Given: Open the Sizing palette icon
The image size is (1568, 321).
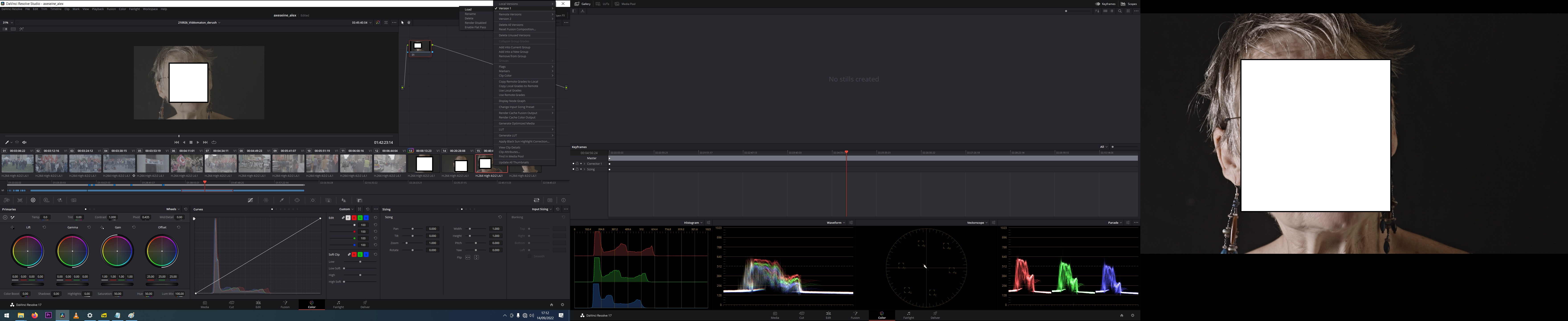Looking at the screenshot, I should tap(537, 200).
